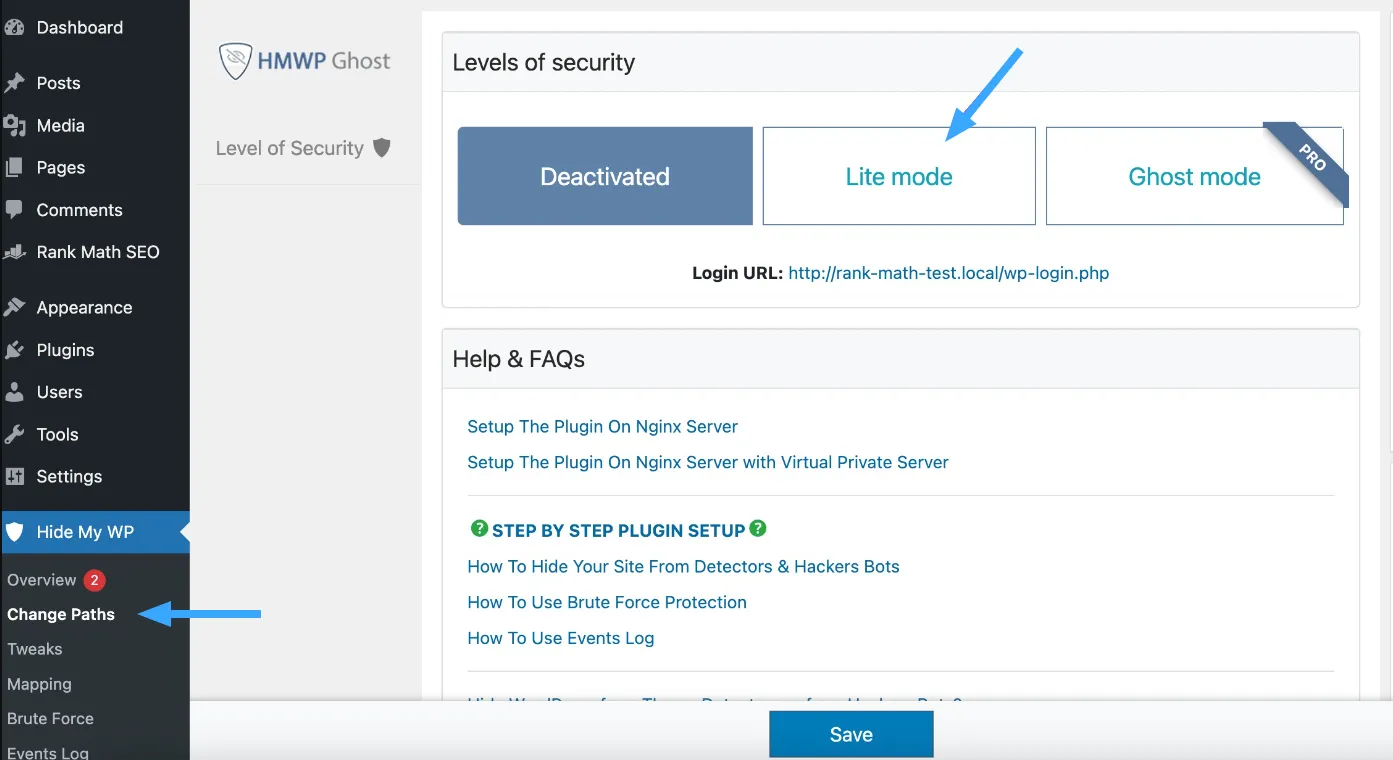The image size is (1393, 760).
Task: Click the Help & FAQs heading
Action: [519, 359]
